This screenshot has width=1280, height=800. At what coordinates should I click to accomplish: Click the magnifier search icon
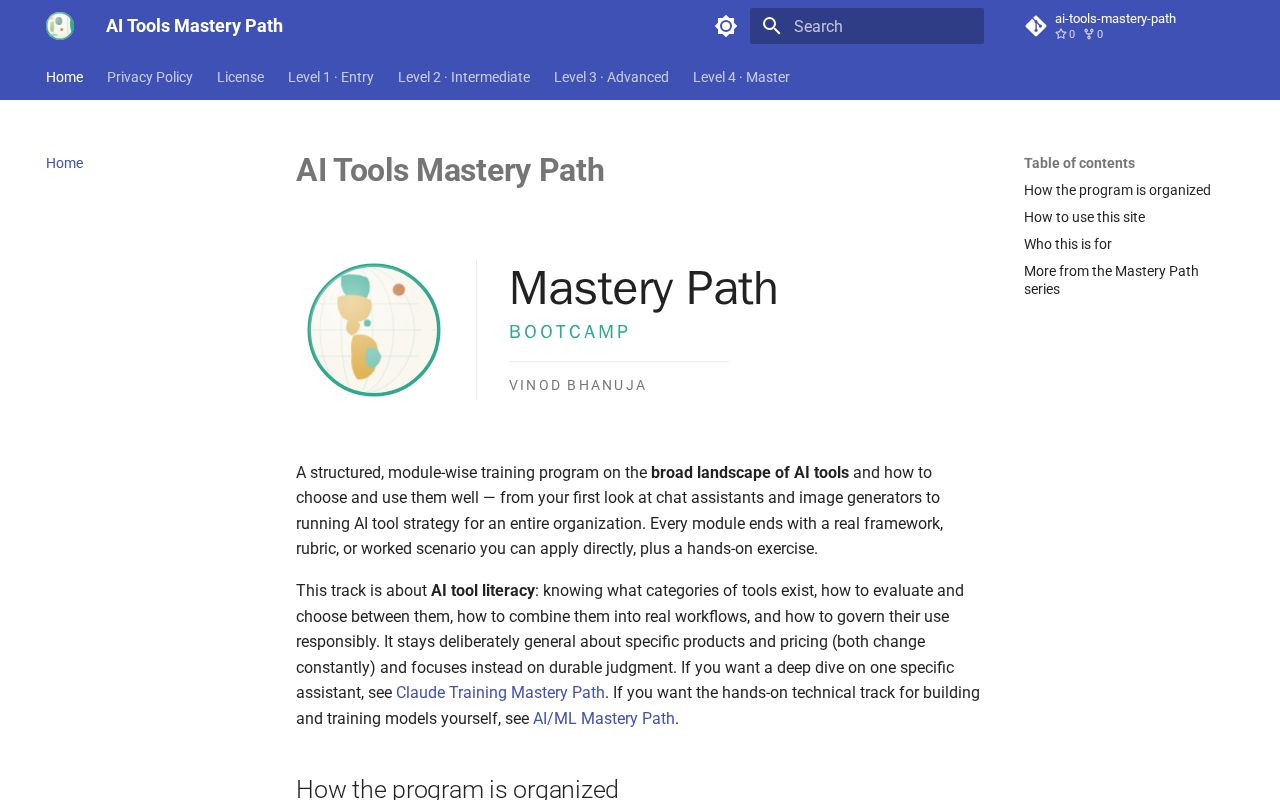771,26
